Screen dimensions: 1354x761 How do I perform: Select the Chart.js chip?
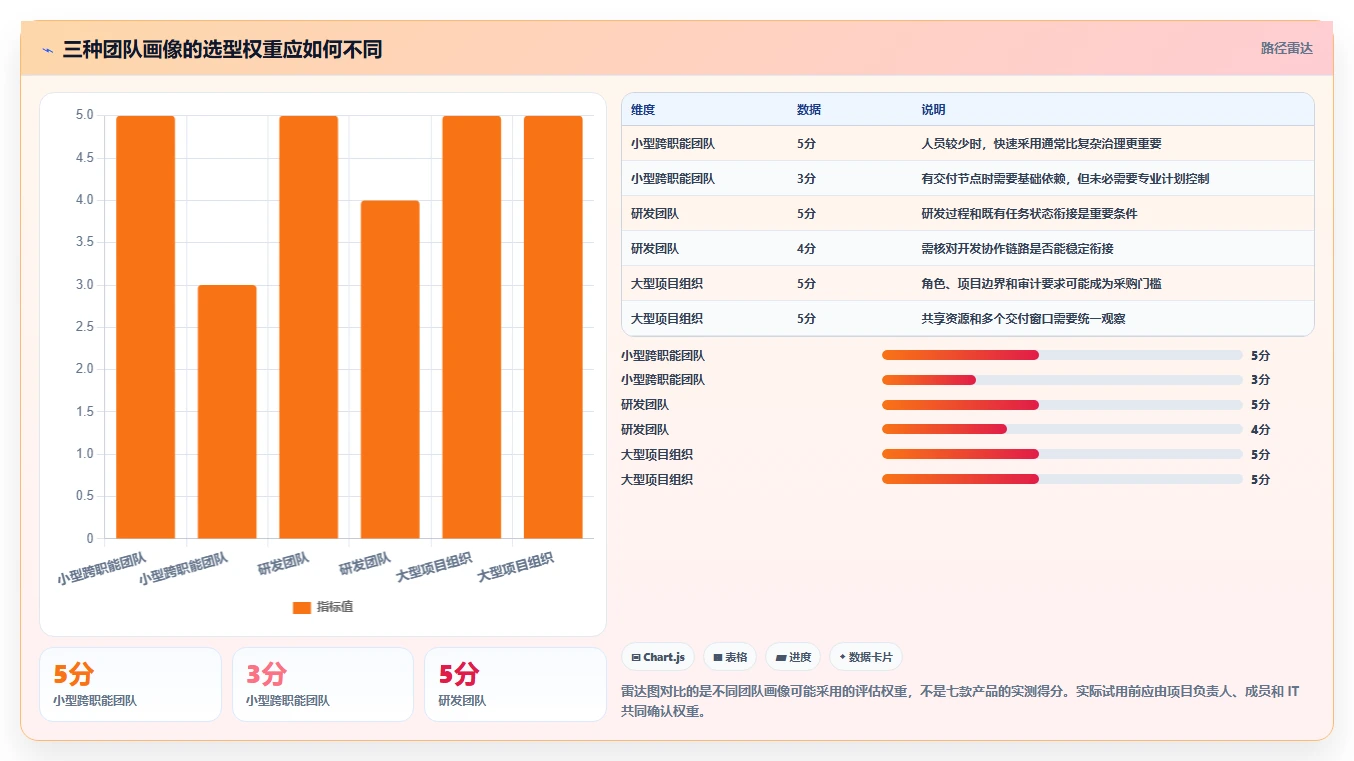click(x=658, y=657)
